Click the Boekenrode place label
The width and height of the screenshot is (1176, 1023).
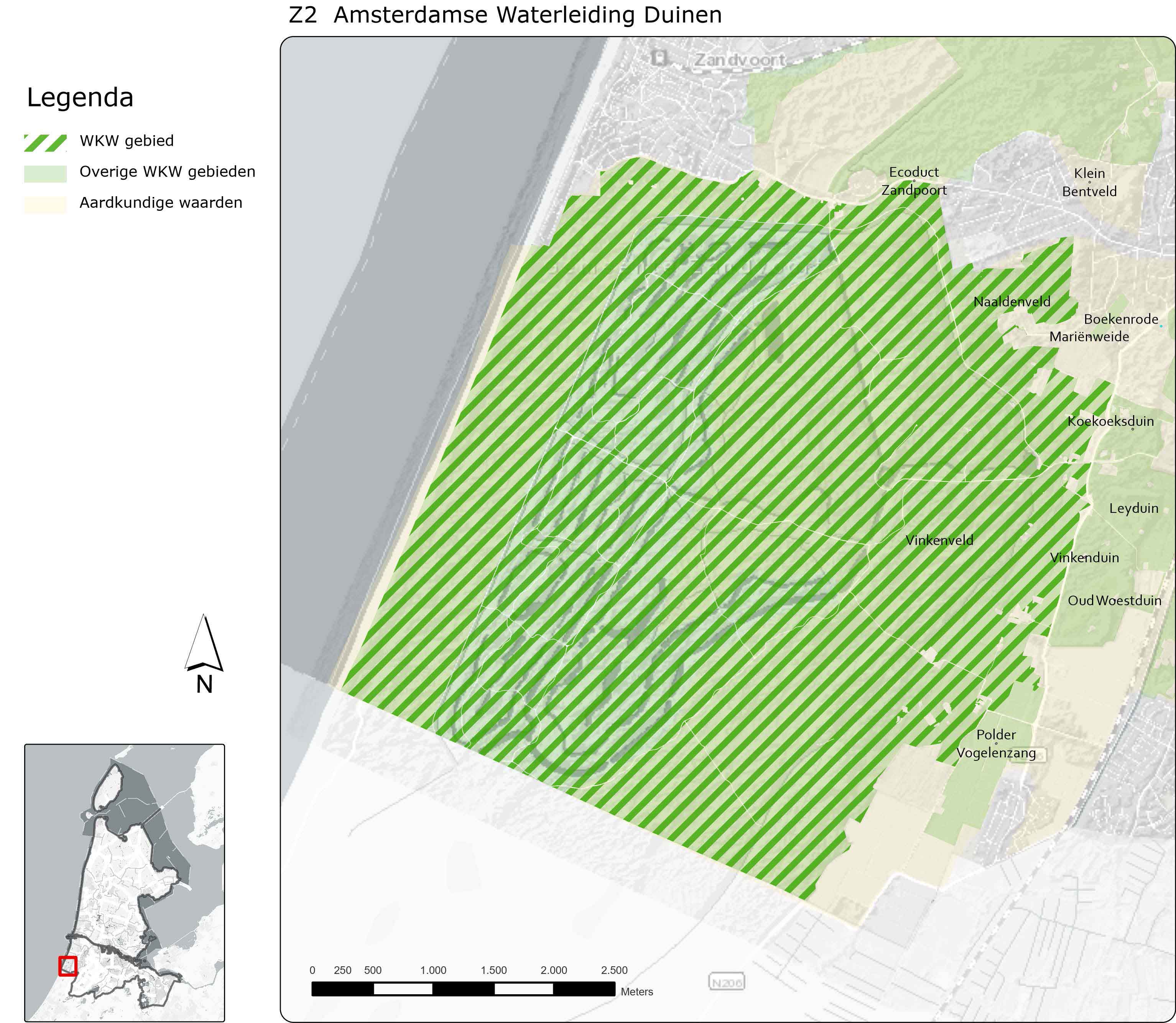[1121, 319]
